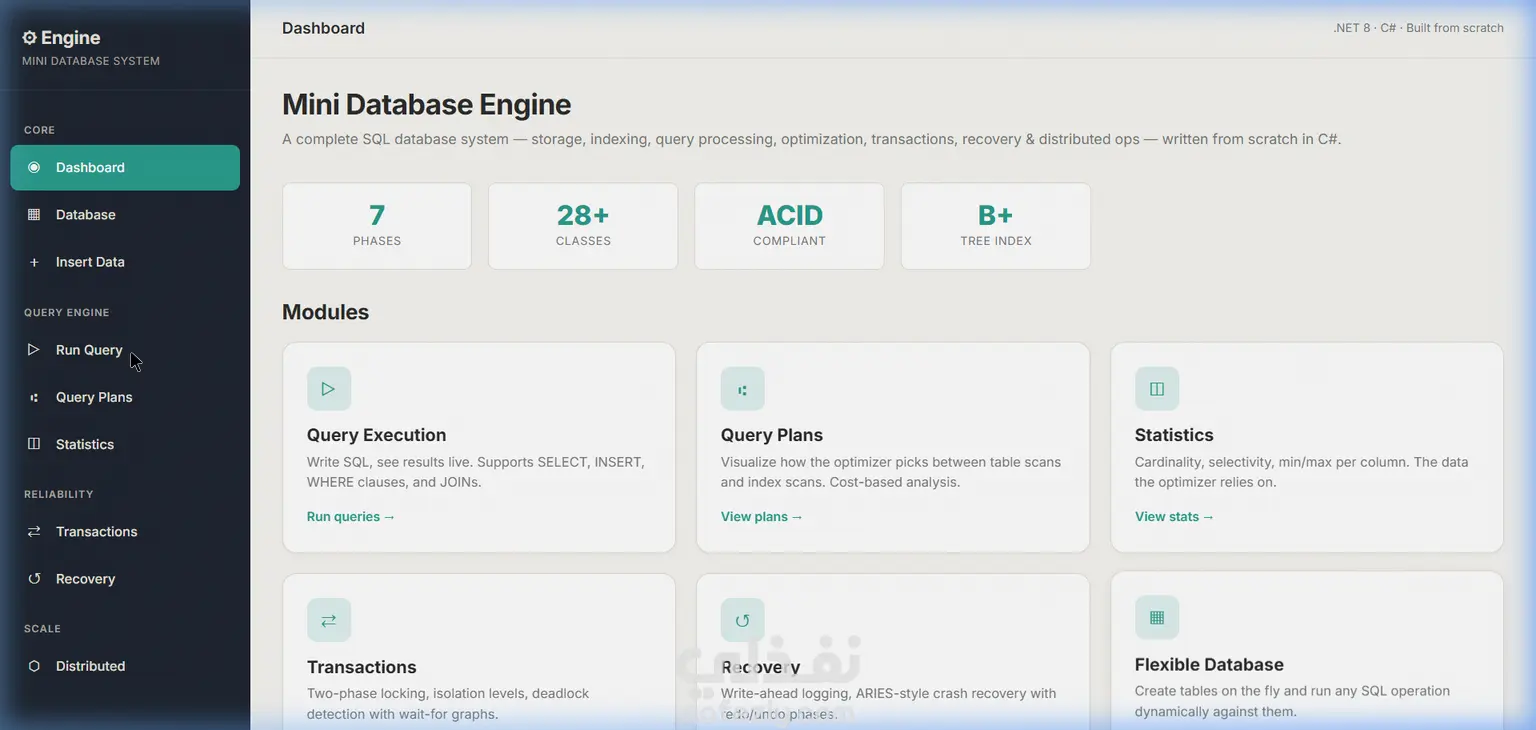1536x730 pixels.
Task: Click the Run Query play icon in sidebar
Action: (34, 350)
